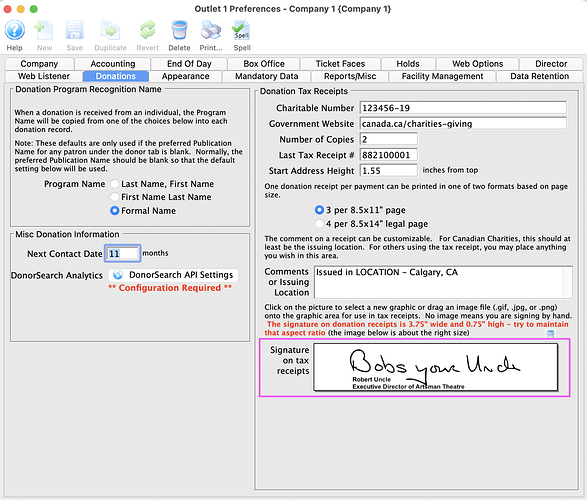Screen dimensions: 587x500
Task: Open Print from the printer icon
Action: point(211,31)
